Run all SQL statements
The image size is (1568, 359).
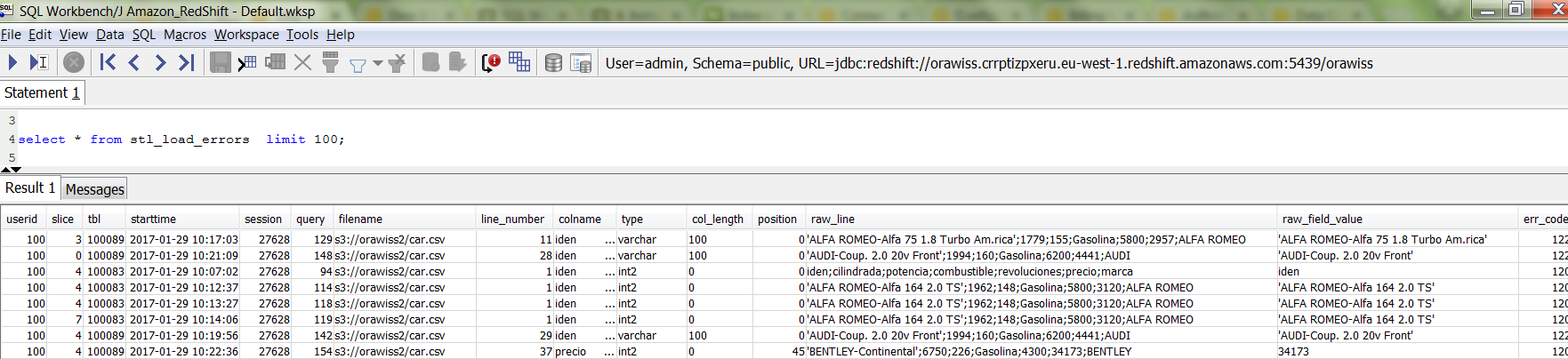pyautogui.click(x=13, y=62)
